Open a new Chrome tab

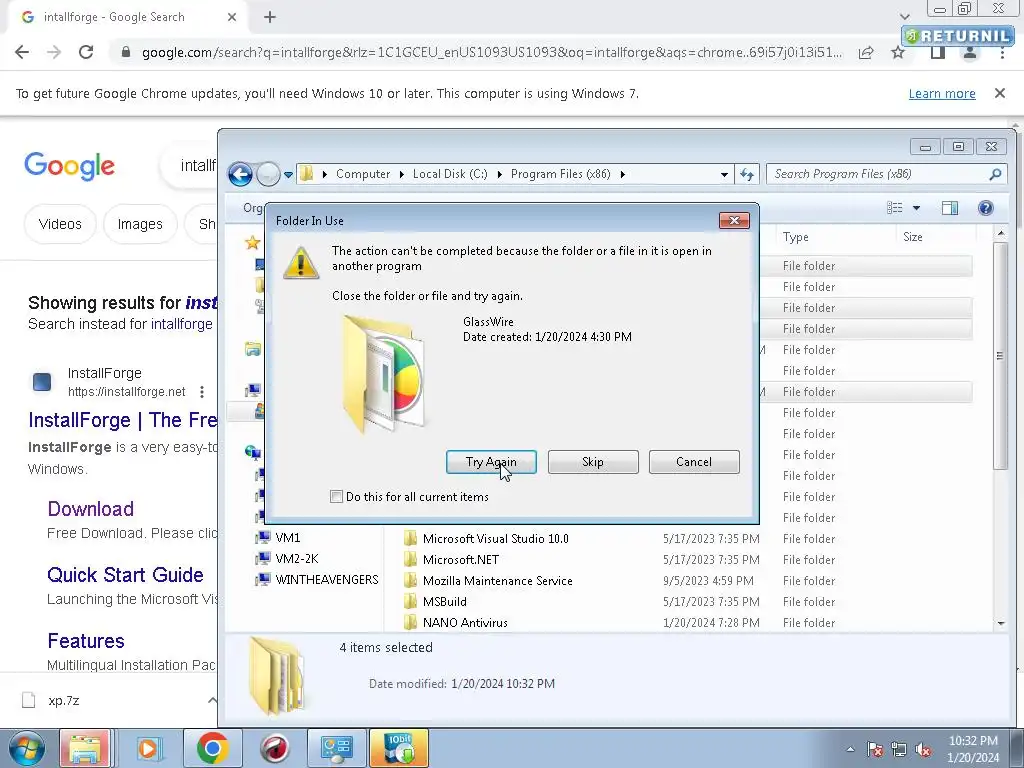tap(270, 17)
